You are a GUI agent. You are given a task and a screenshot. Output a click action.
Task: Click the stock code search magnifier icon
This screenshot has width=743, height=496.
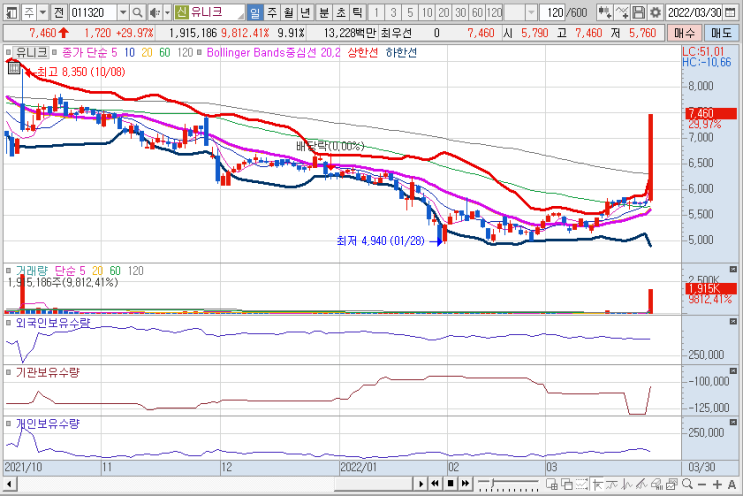coord(137,12)
